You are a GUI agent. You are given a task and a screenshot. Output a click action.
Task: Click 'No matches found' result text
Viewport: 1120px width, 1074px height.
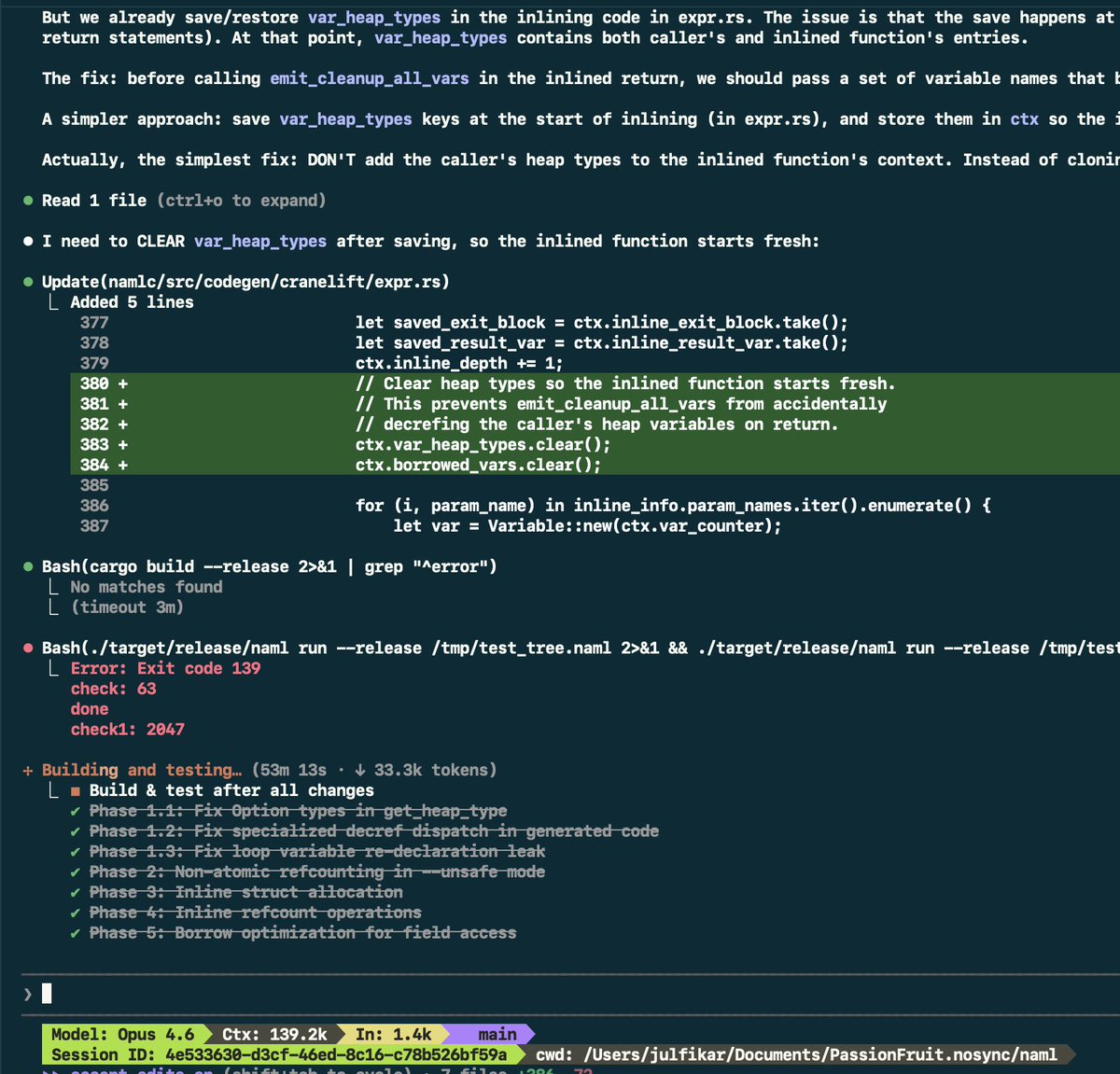(x=147, y=587)
